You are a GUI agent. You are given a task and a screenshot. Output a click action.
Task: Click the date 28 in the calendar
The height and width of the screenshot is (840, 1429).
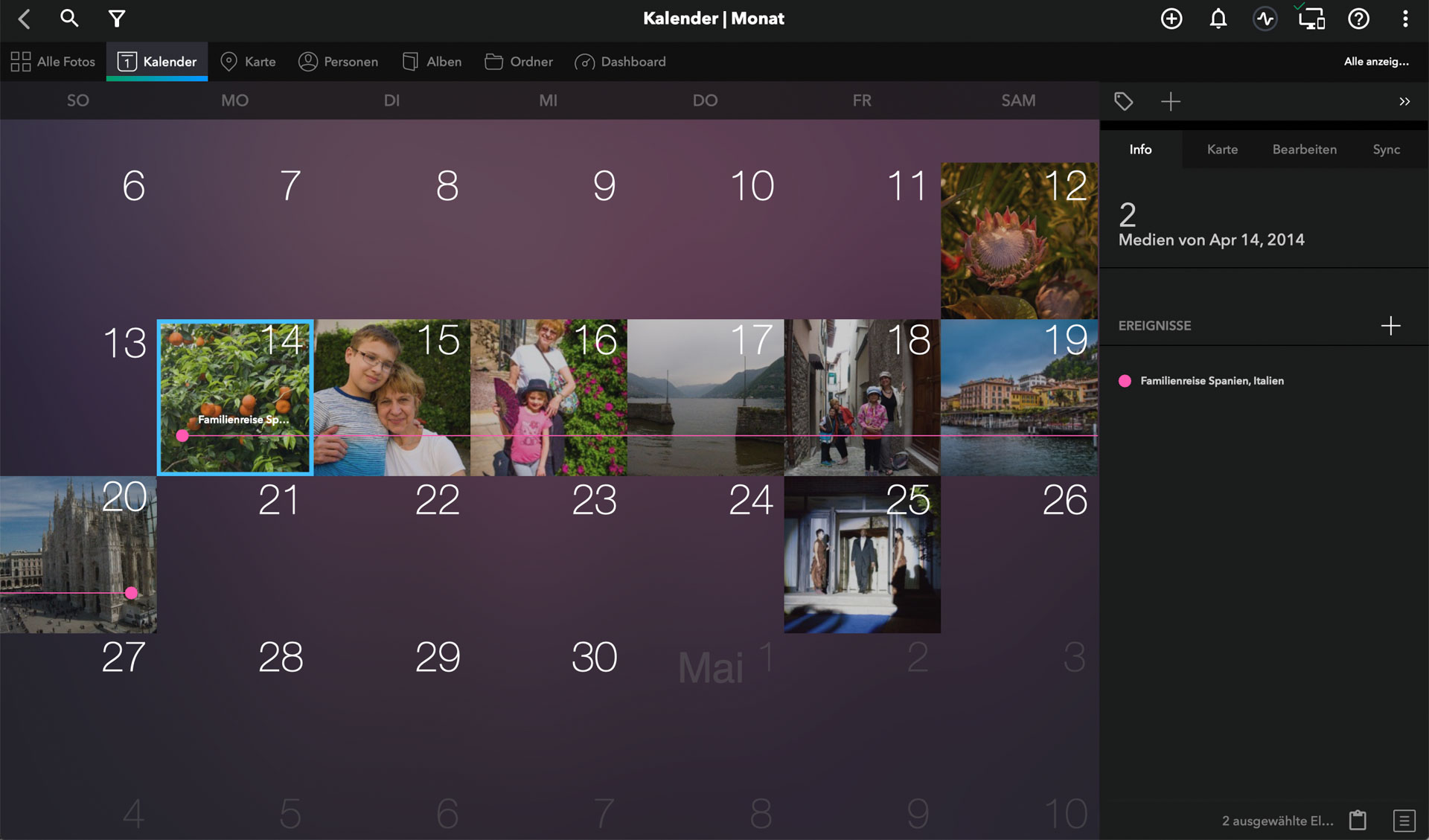(281, 658)
